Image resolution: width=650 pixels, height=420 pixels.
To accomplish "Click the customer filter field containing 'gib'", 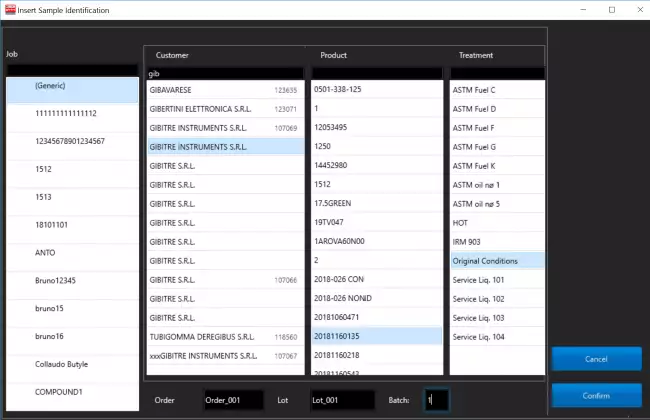I will pyautogui.click(x=224, y=73).
